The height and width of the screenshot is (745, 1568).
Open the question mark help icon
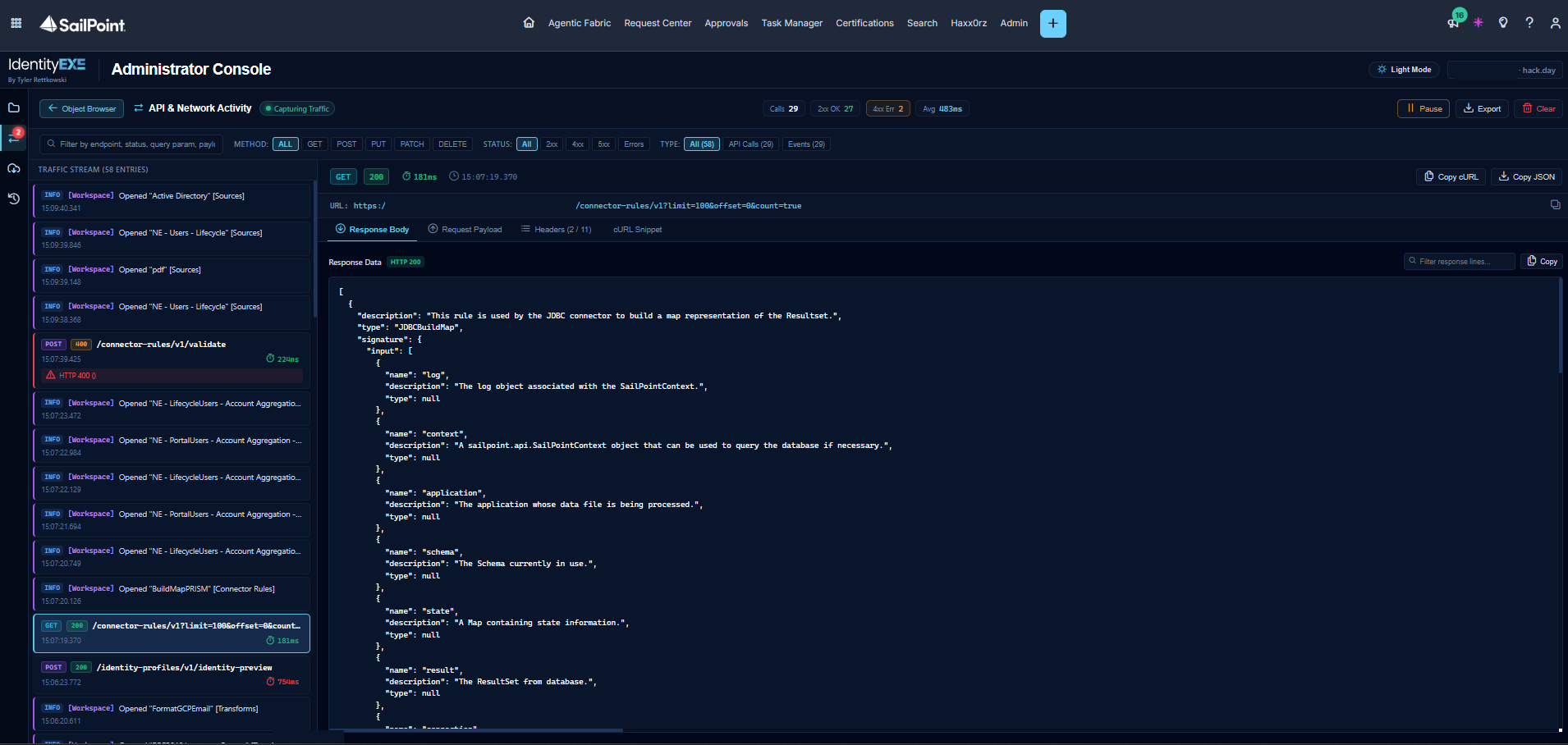(x=1529, y=23)
